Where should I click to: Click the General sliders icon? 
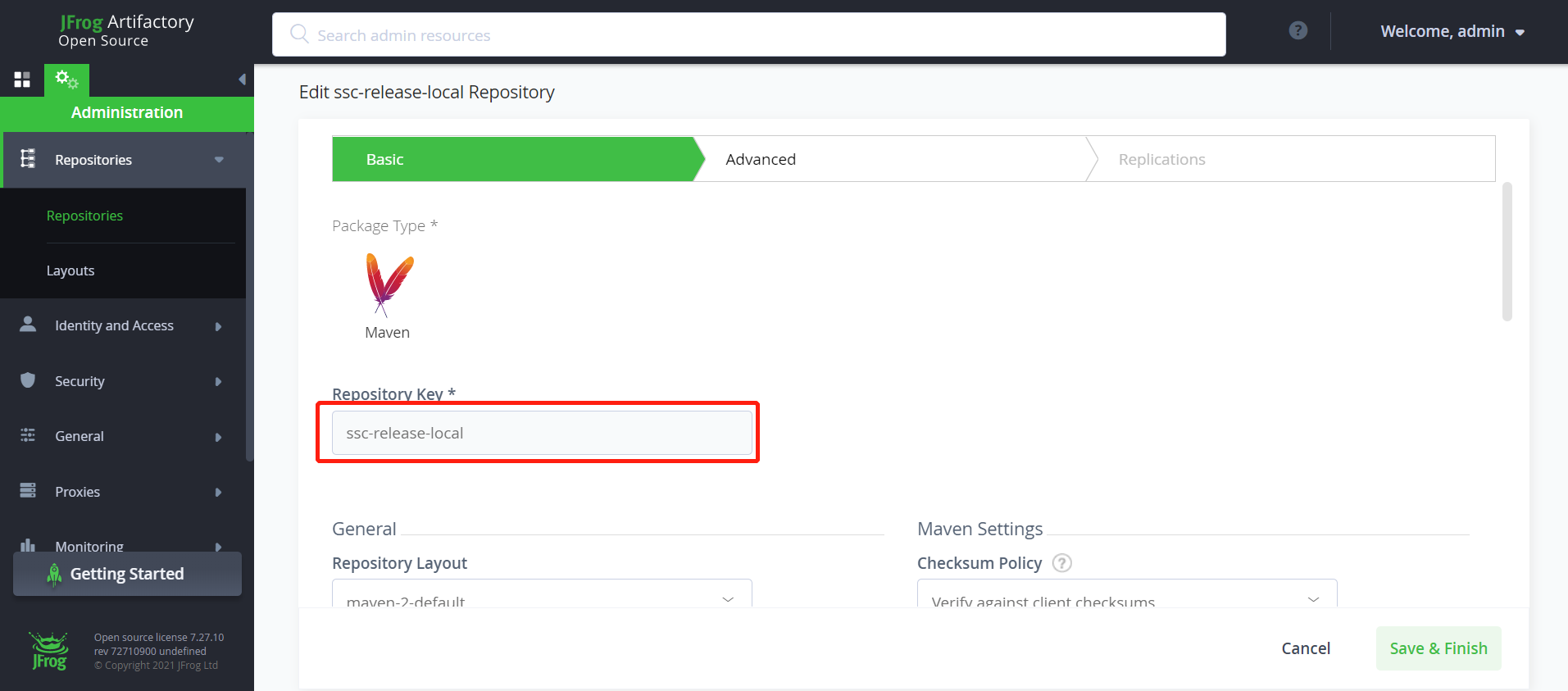click(28, 435)
